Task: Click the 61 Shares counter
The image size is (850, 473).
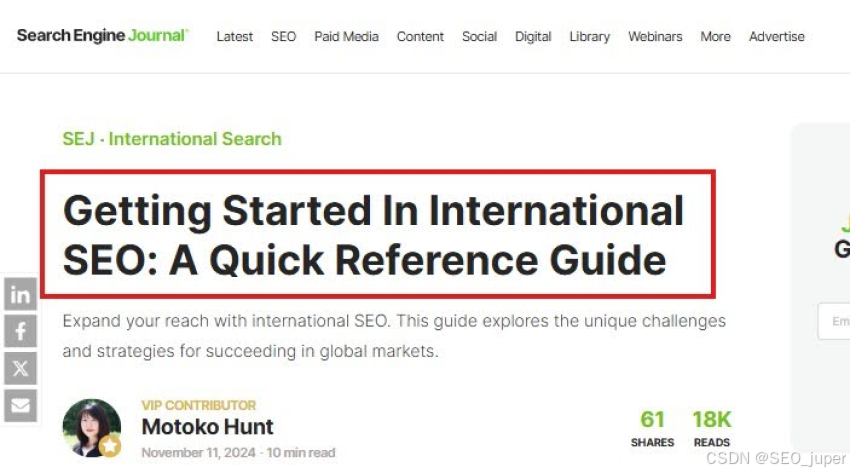Action: [652, 427]
